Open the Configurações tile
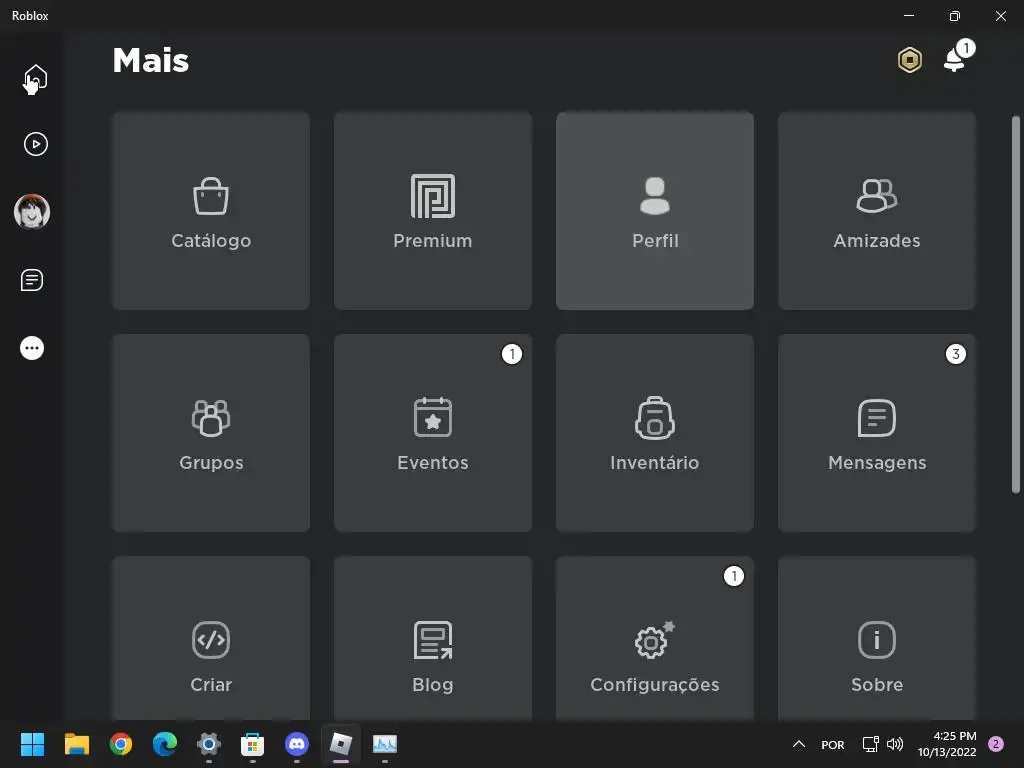Screen dimensions: 1024x768 click(x=655, y=639)
